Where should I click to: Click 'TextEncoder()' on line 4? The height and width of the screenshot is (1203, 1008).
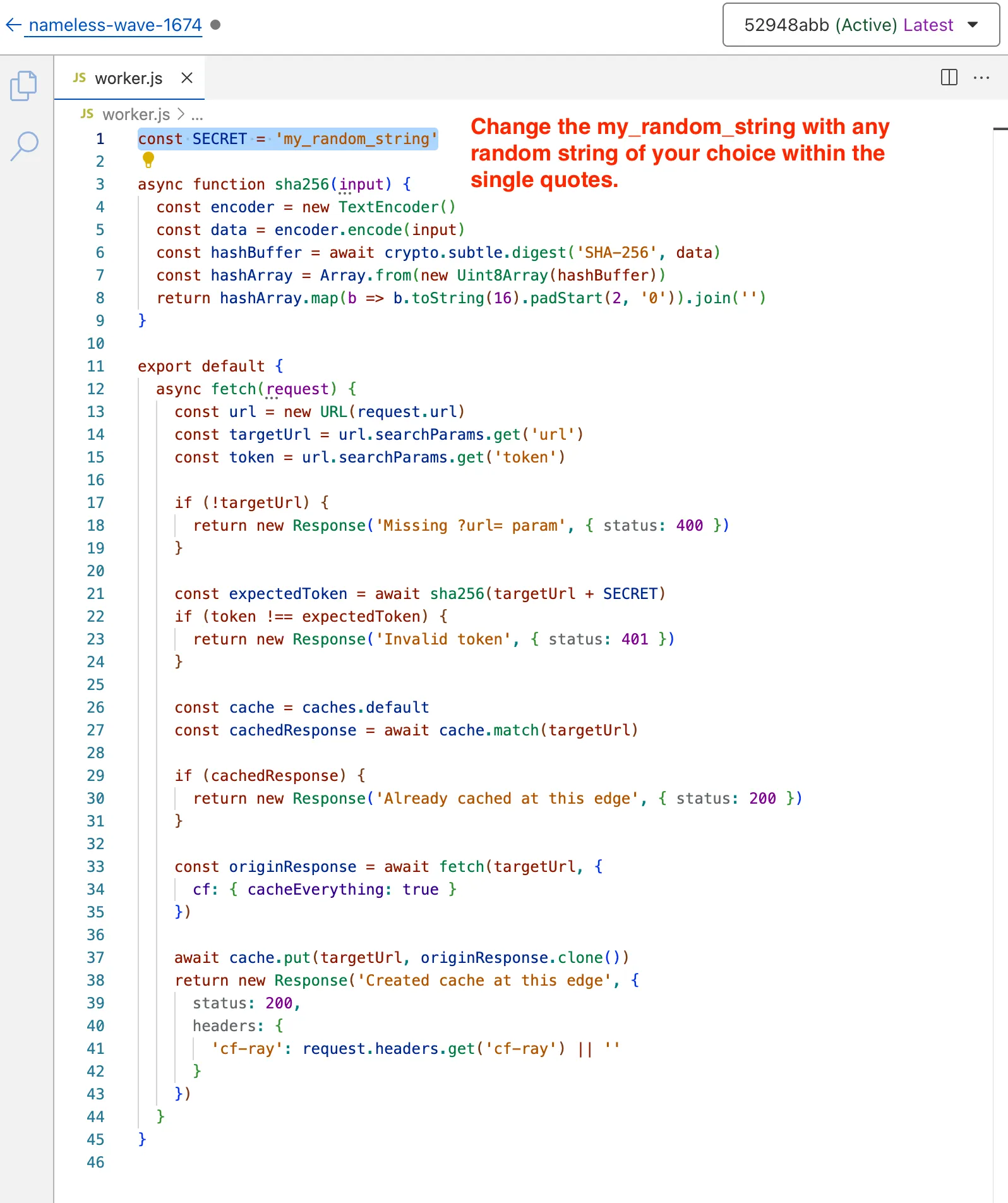pos(397,207)
